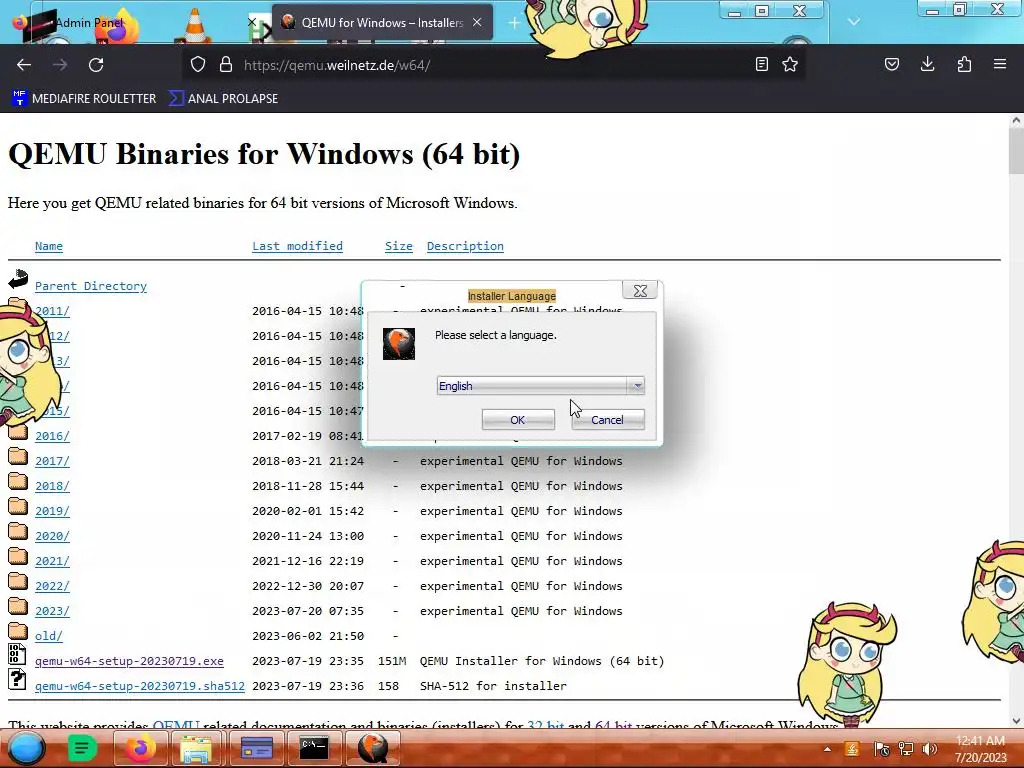Open the installer language dropdown

click(541, 386)
